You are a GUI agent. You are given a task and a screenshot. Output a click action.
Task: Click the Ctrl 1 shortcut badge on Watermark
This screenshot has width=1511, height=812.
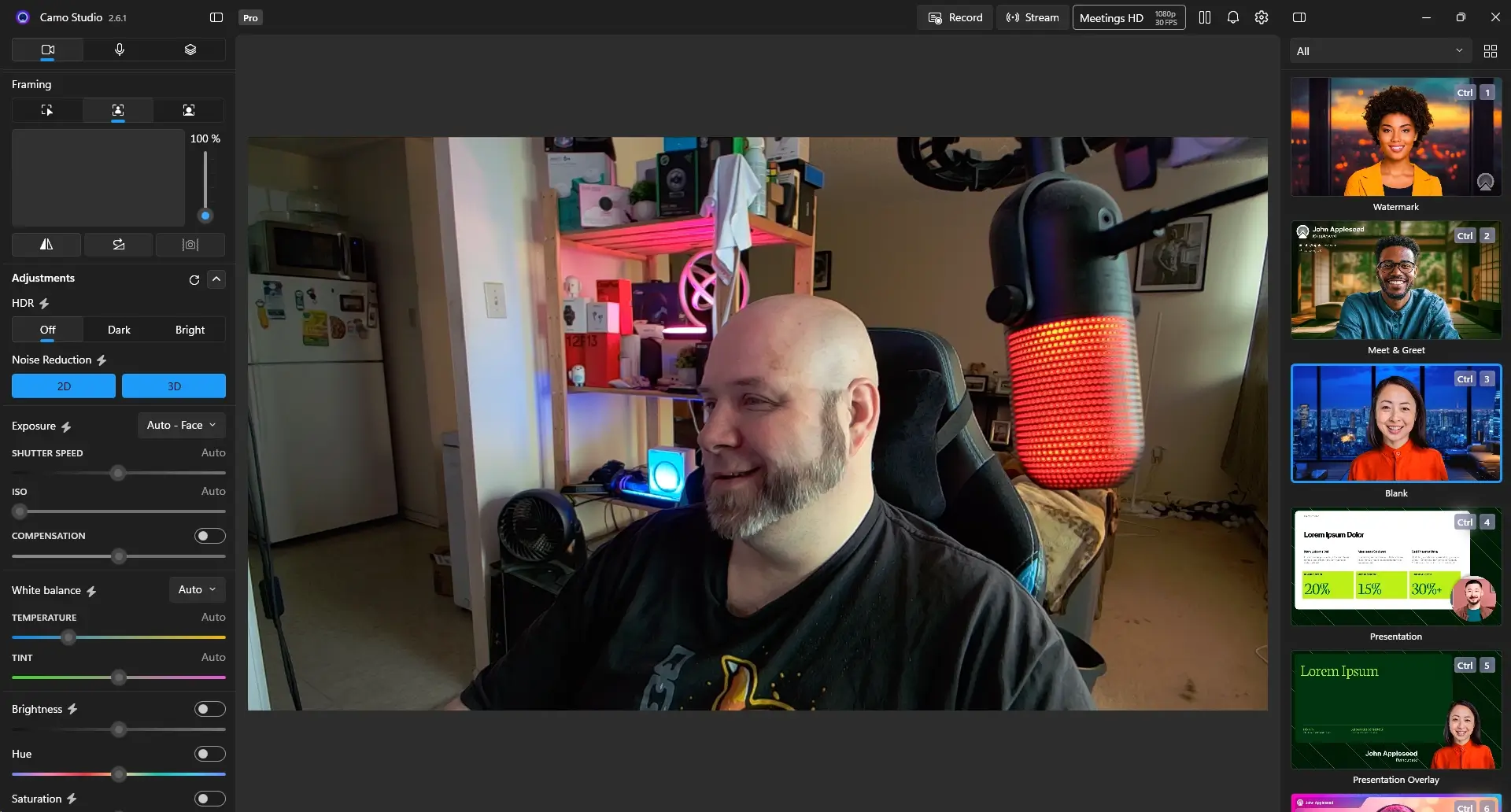point(1475,92)
